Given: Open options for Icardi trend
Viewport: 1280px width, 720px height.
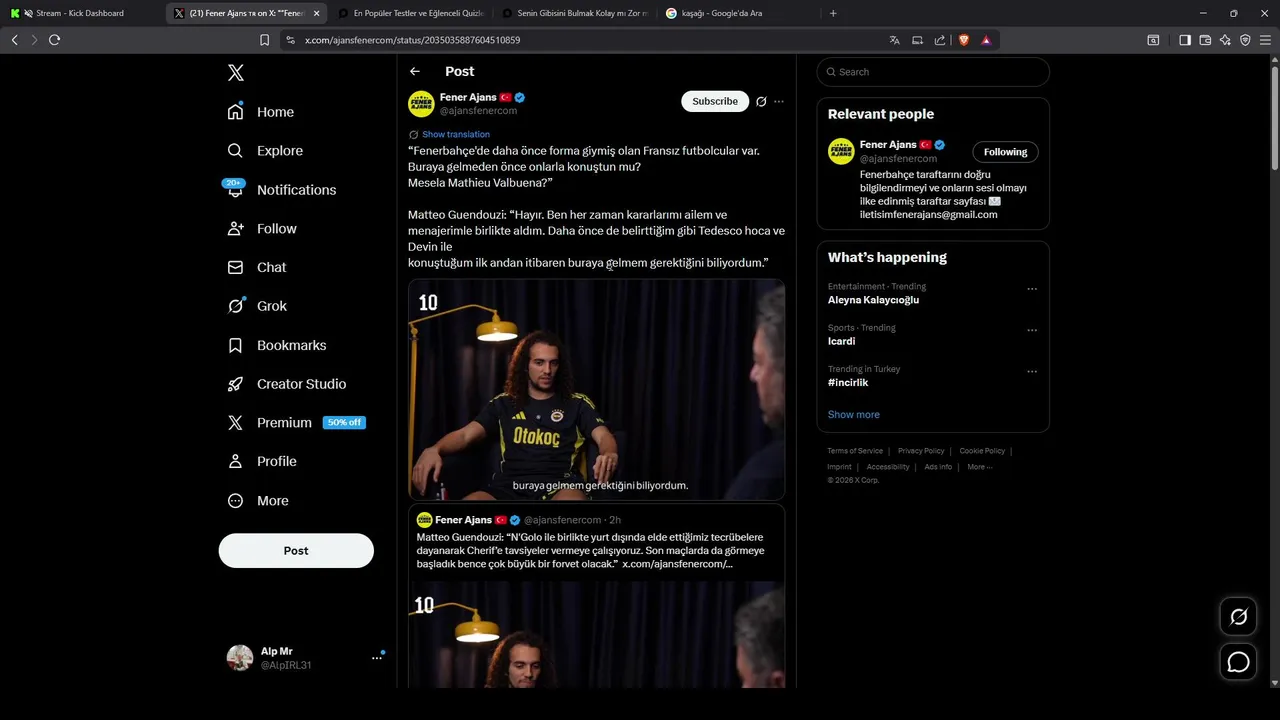Looking at the screenshot, I should pyautogui.click(x=1032, y=330).
